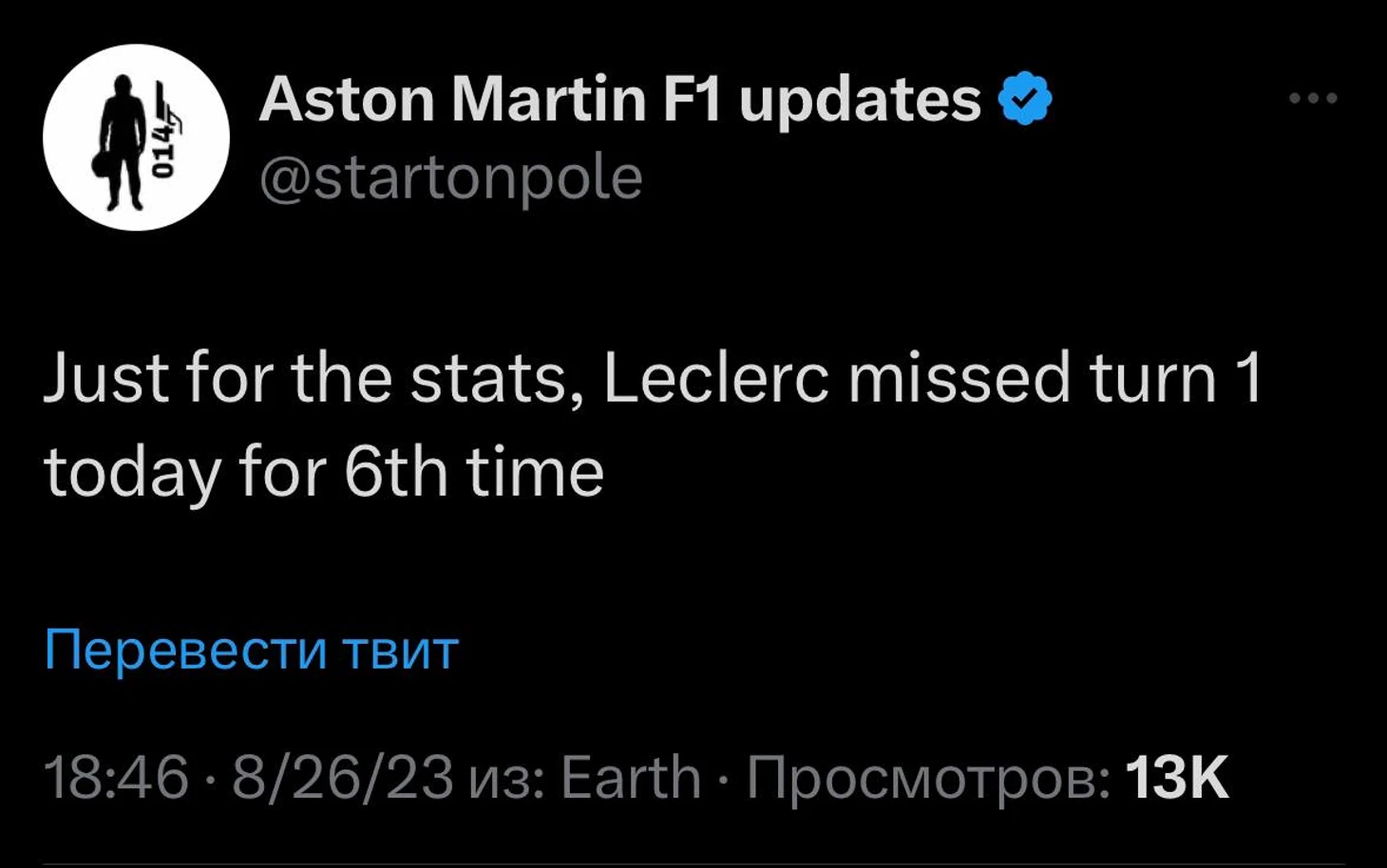
Task: Click the 18:46 timestamp
Action: (x=117, y=778)
